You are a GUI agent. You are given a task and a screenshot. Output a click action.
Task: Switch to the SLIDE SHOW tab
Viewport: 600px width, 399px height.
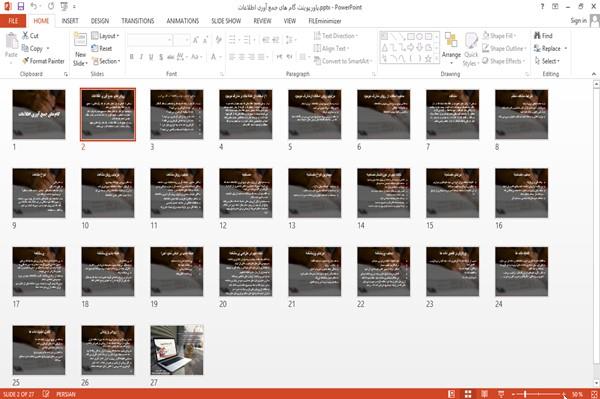point(226,21)
